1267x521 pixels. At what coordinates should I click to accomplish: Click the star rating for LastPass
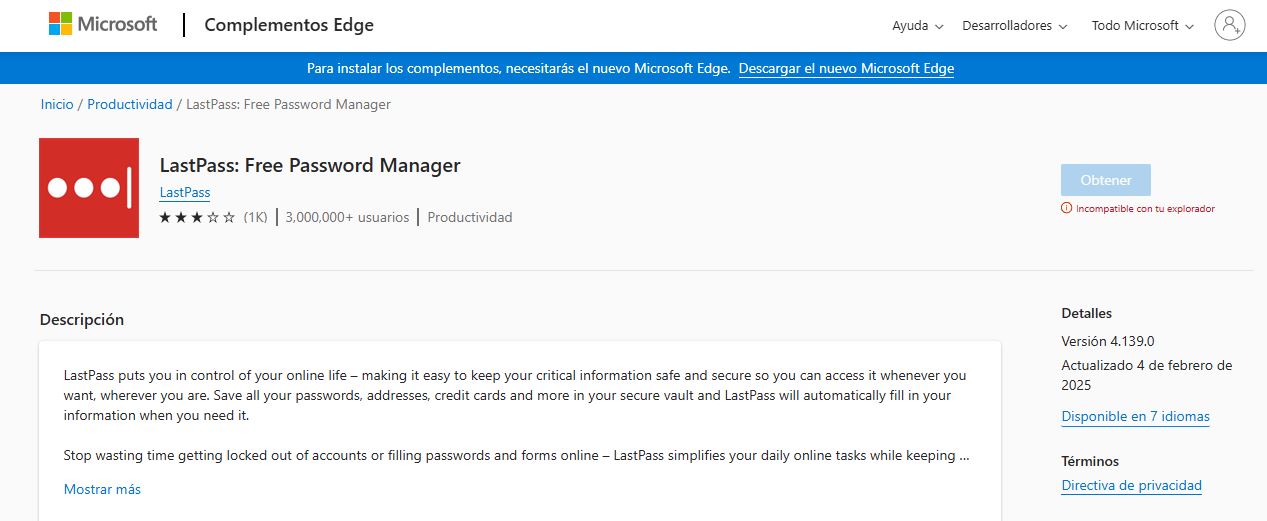coord(197,217)
